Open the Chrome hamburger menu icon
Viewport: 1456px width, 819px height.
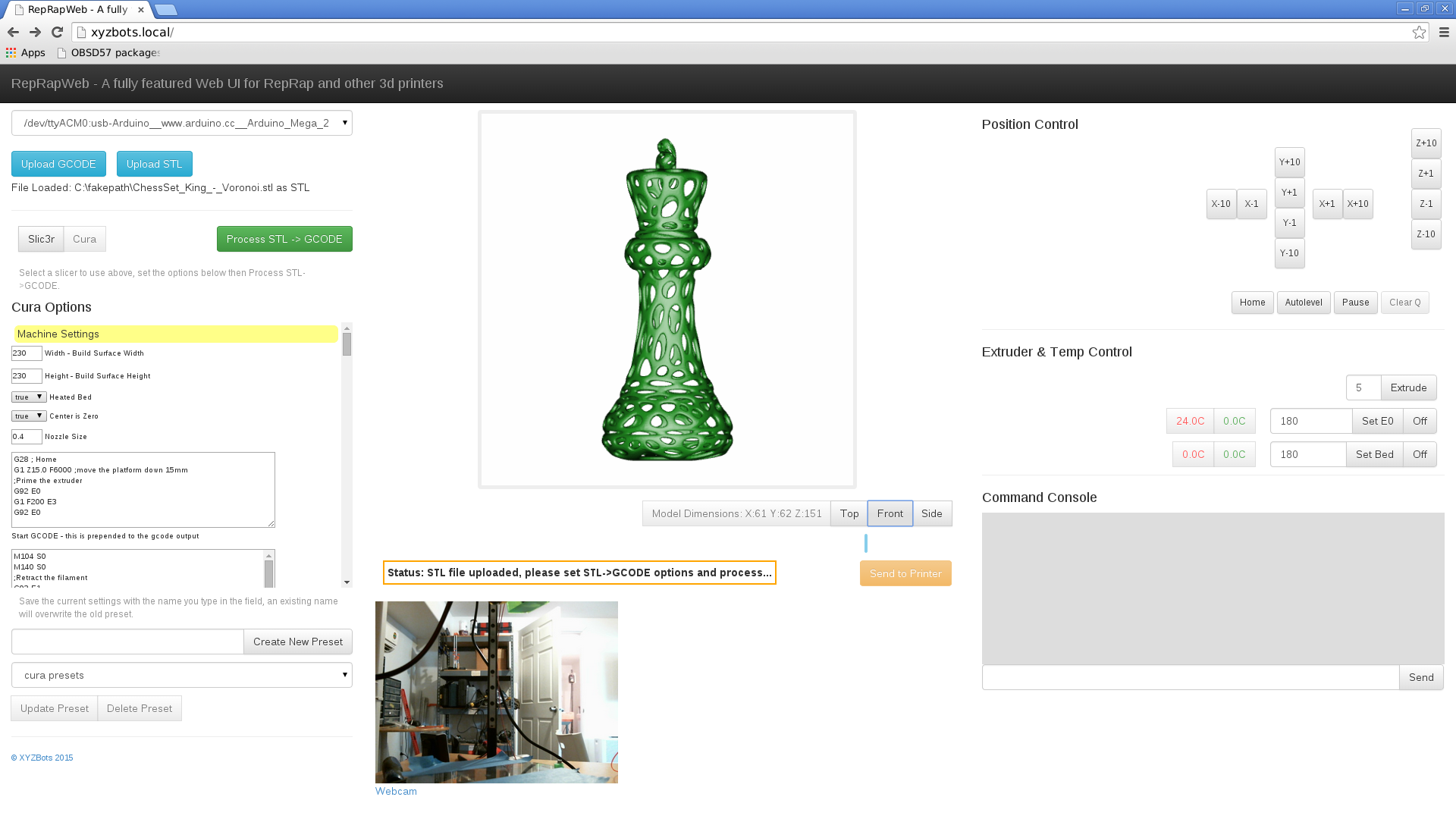click(x=1443, y=32)
